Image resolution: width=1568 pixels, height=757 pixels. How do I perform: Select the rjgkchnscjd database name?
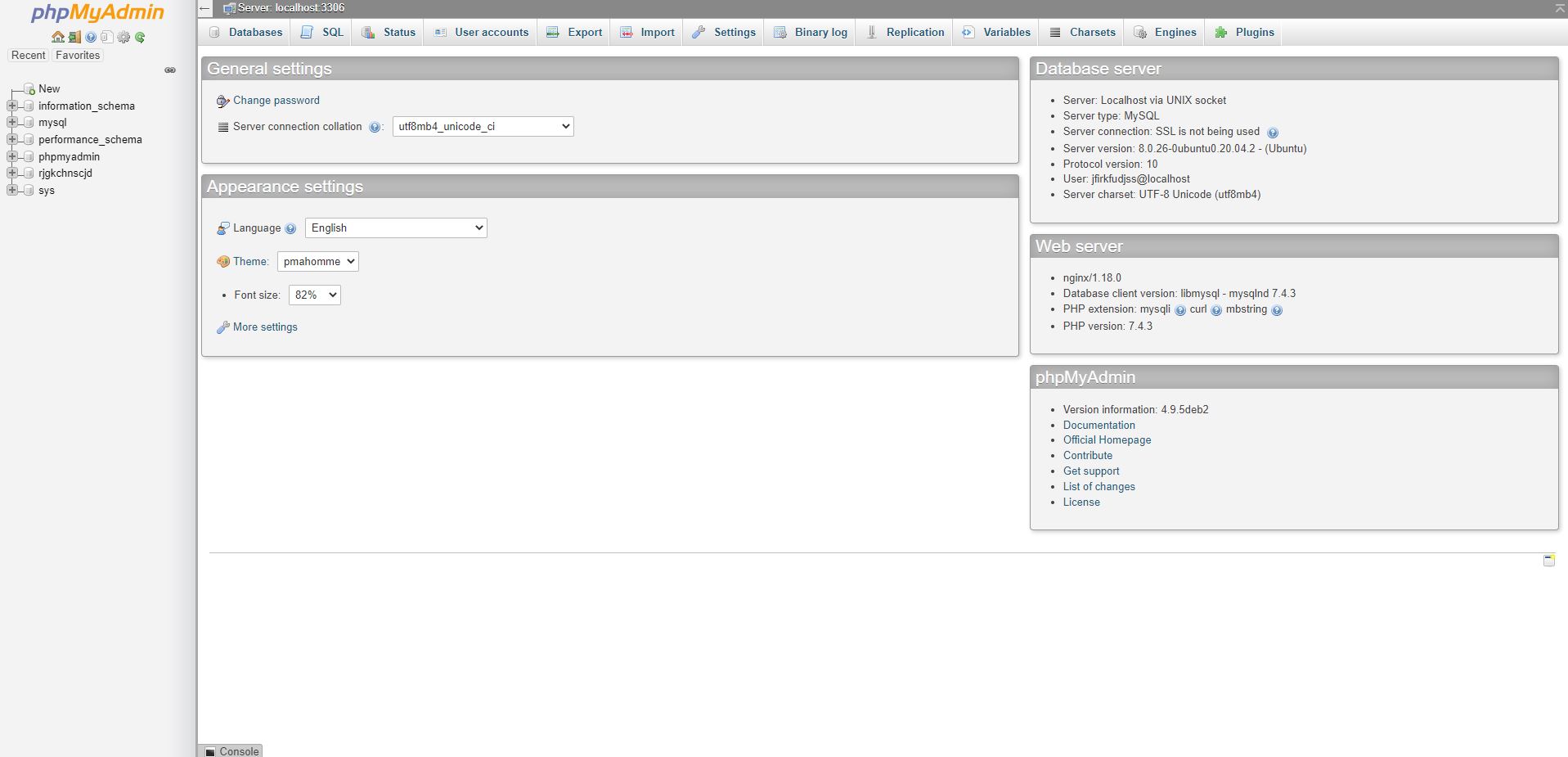tap(65, 173)
